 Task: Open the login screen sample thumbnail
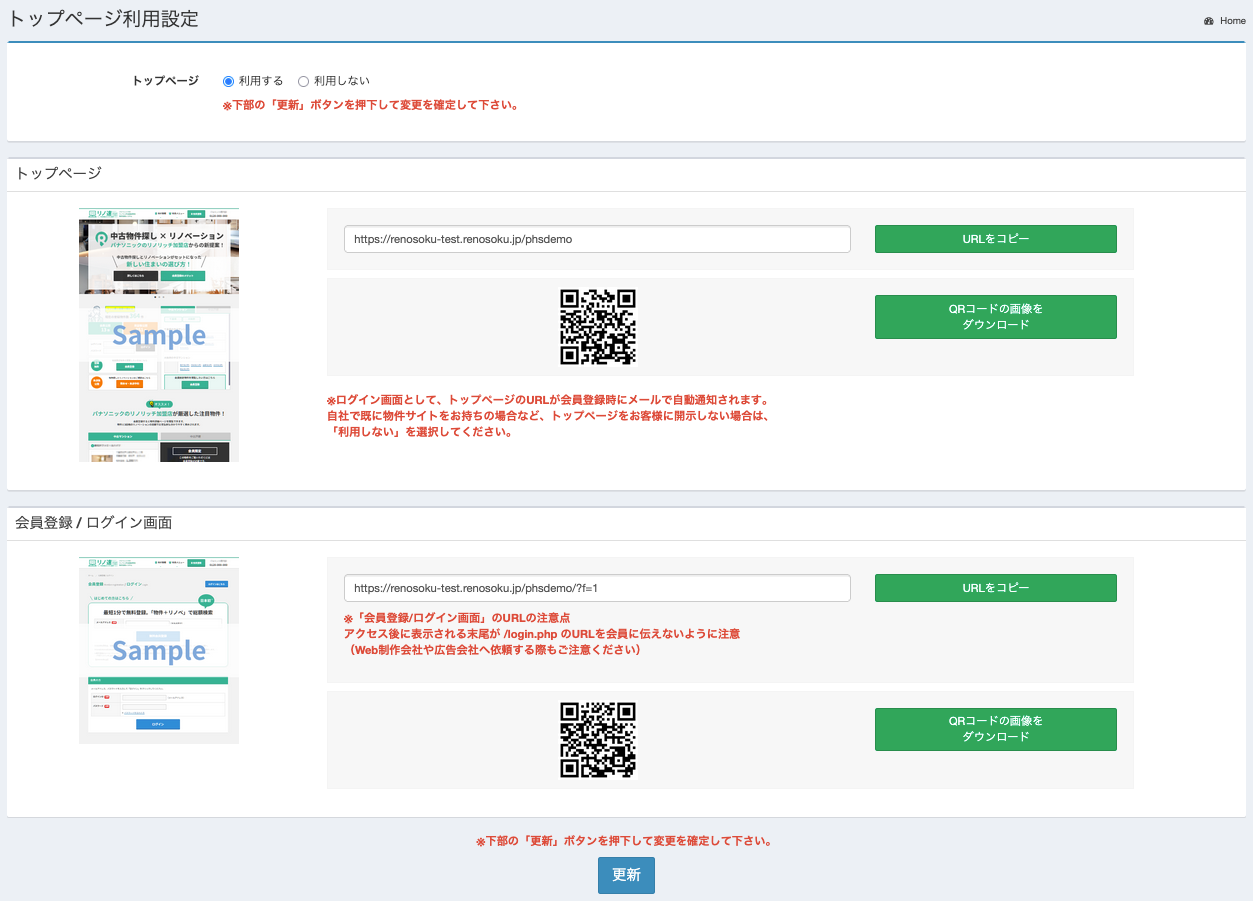(159, 650)
